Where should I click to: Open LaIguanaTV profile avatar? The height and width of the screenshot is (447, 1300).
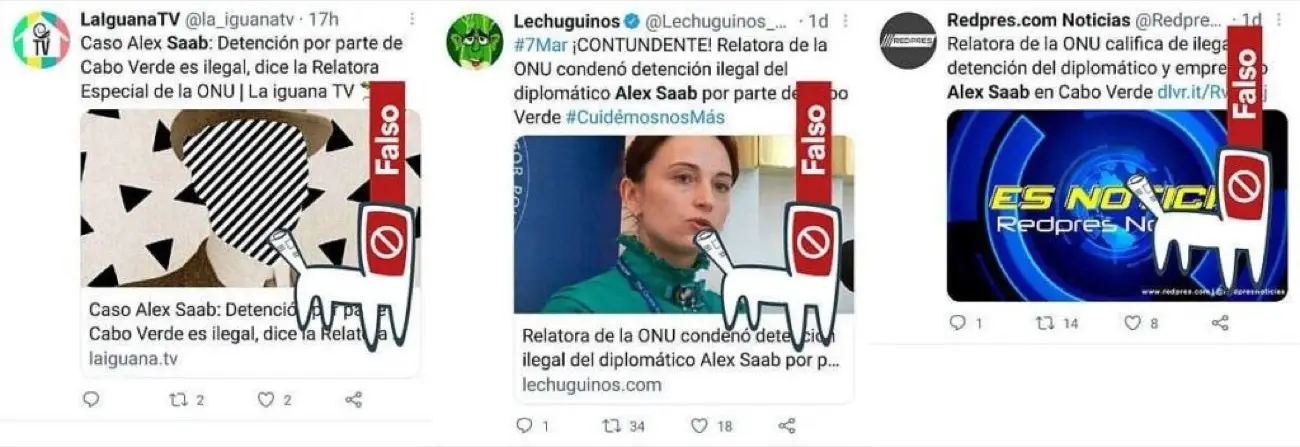41,40
